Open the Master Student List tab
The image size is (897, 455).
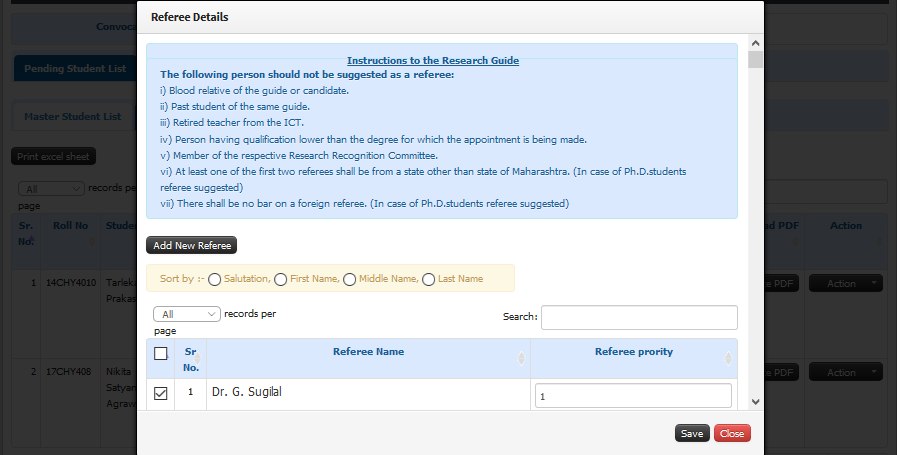(x=72, y=117)
